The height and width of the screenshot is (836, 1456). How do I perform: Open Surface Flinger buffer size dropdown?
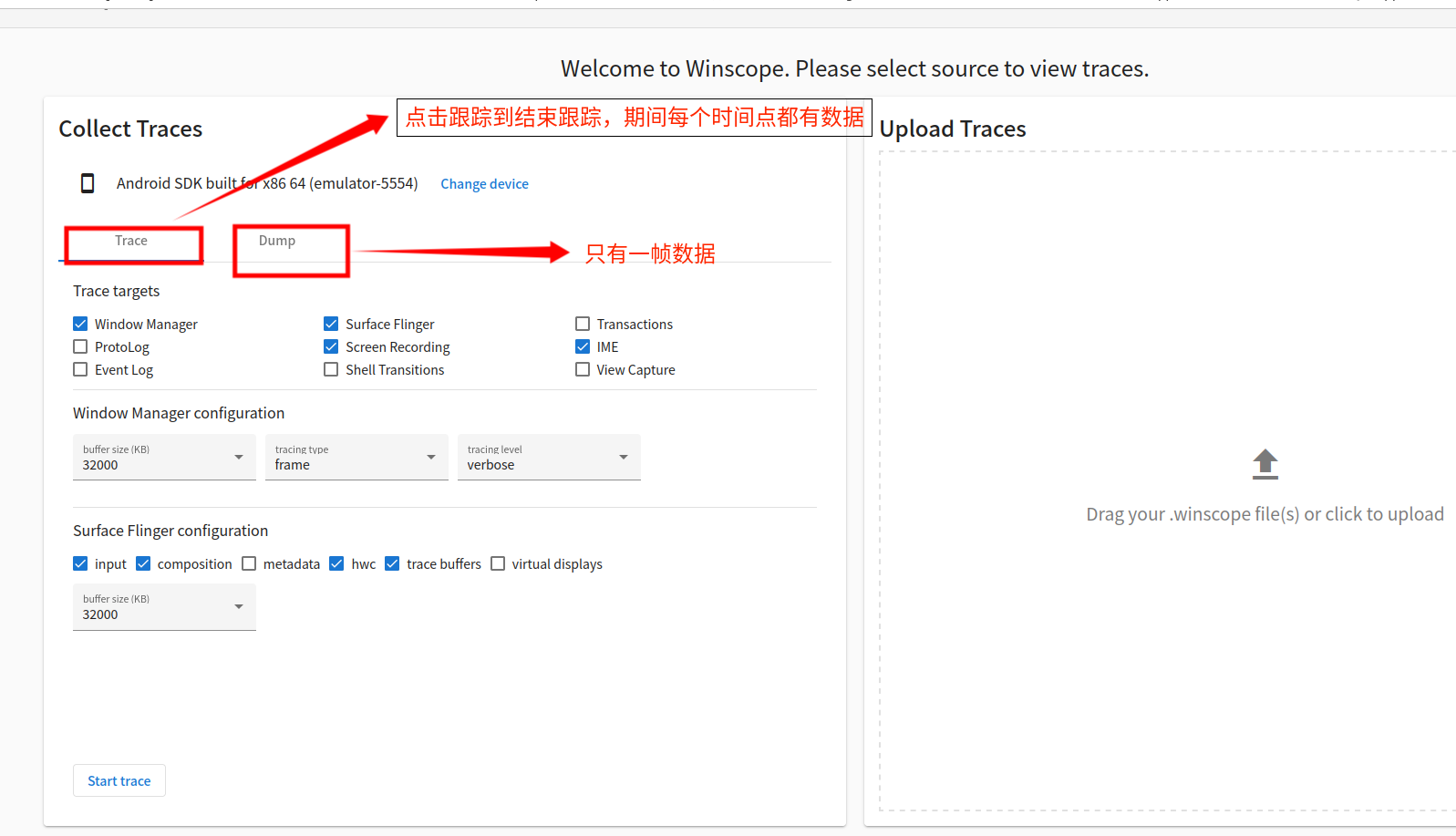(x=164, y=606)
